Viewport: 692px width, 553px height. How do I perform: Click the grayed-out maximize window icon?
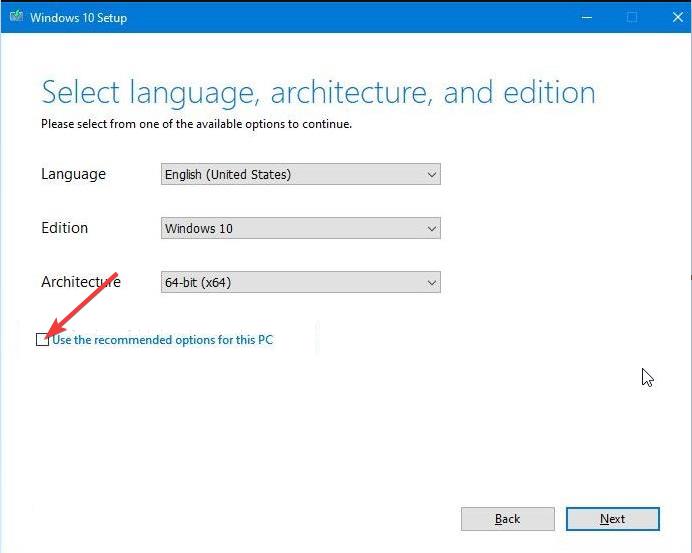632,18
